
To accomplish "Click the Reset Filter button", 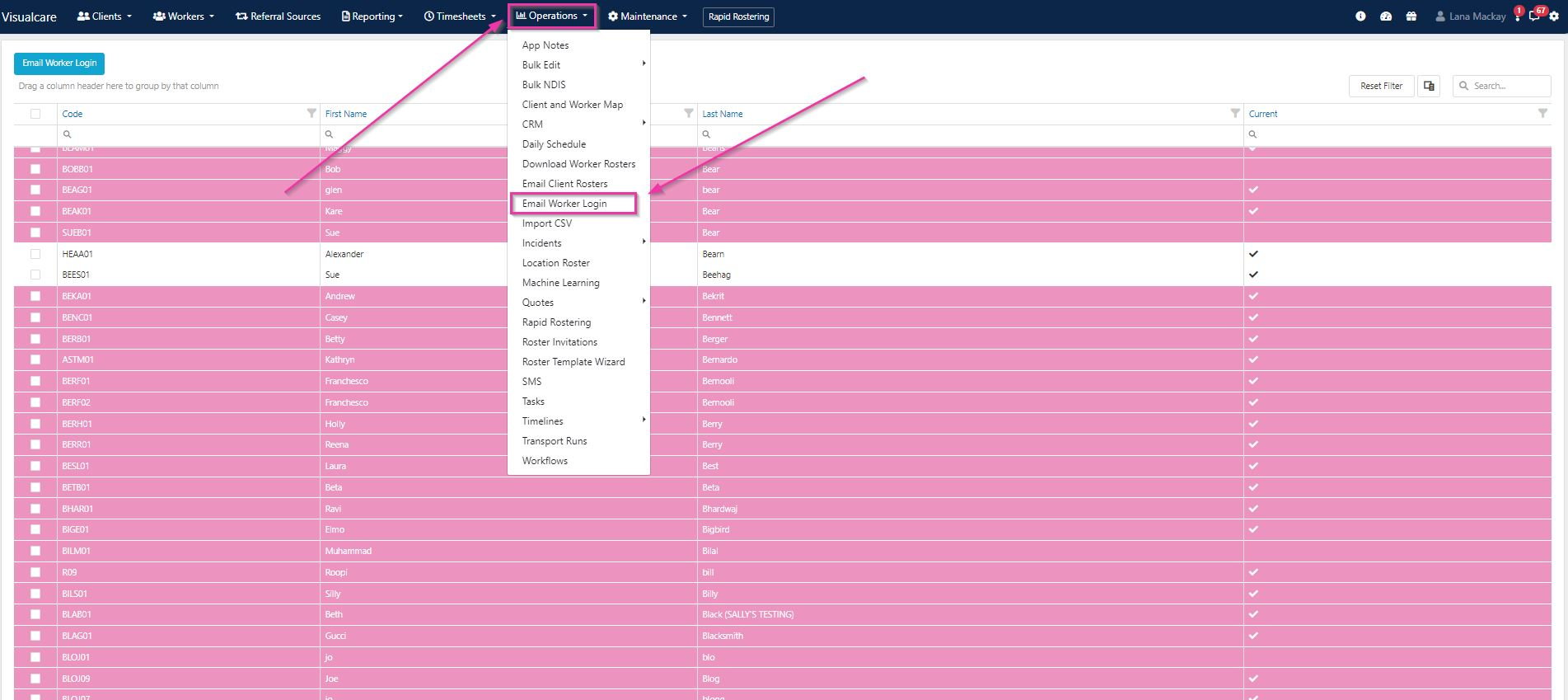I will 1381,86.
